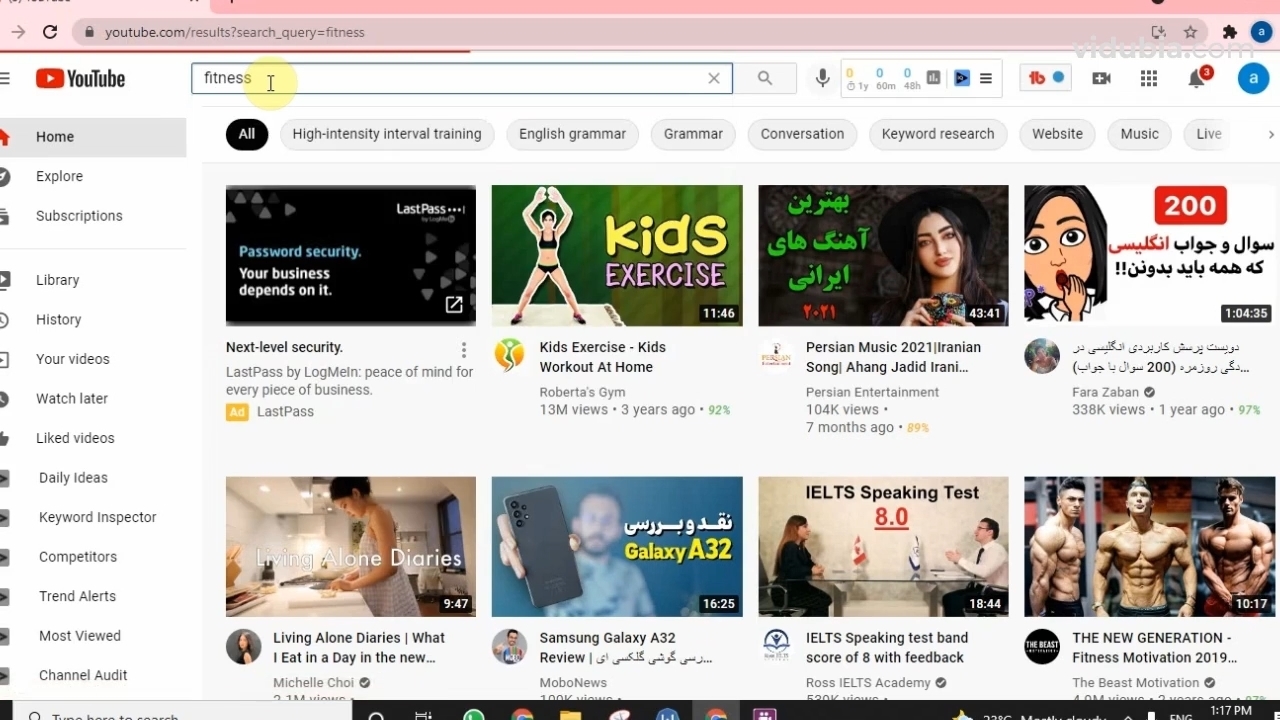Open the TubeBuddy extension menu

pos(1045,78)
